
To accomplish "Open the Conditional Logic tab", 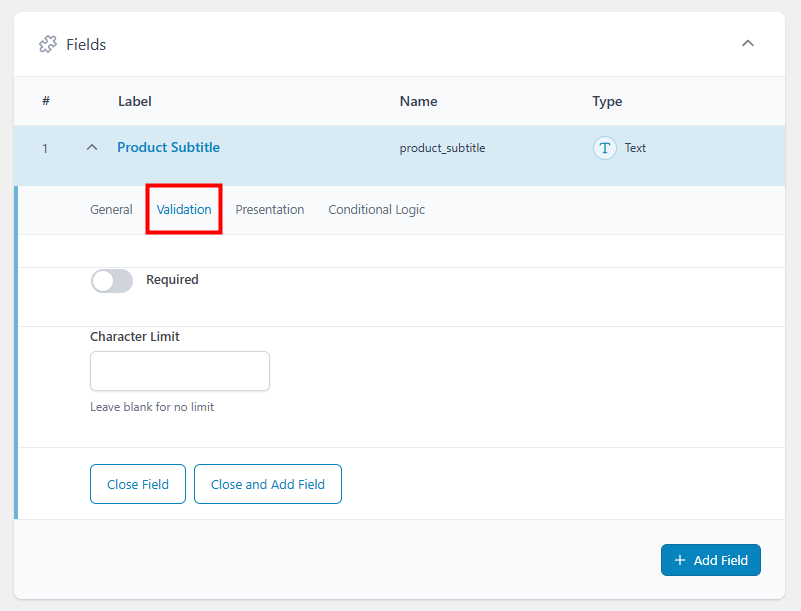I will pyautogui.click(x=376, y=209).
